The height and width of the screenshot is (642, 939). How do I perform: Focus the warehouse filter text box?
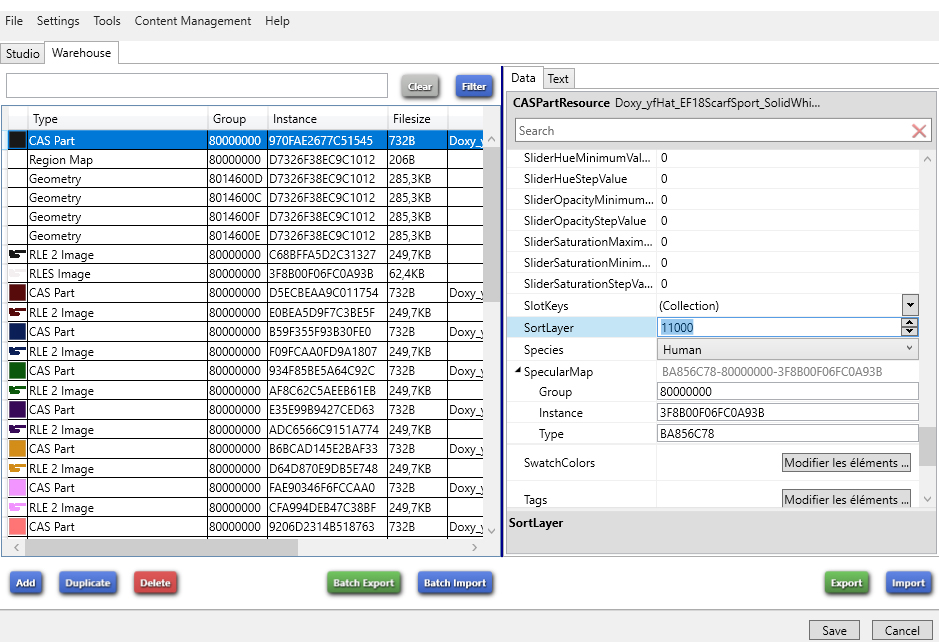click(x=197, y=86)
